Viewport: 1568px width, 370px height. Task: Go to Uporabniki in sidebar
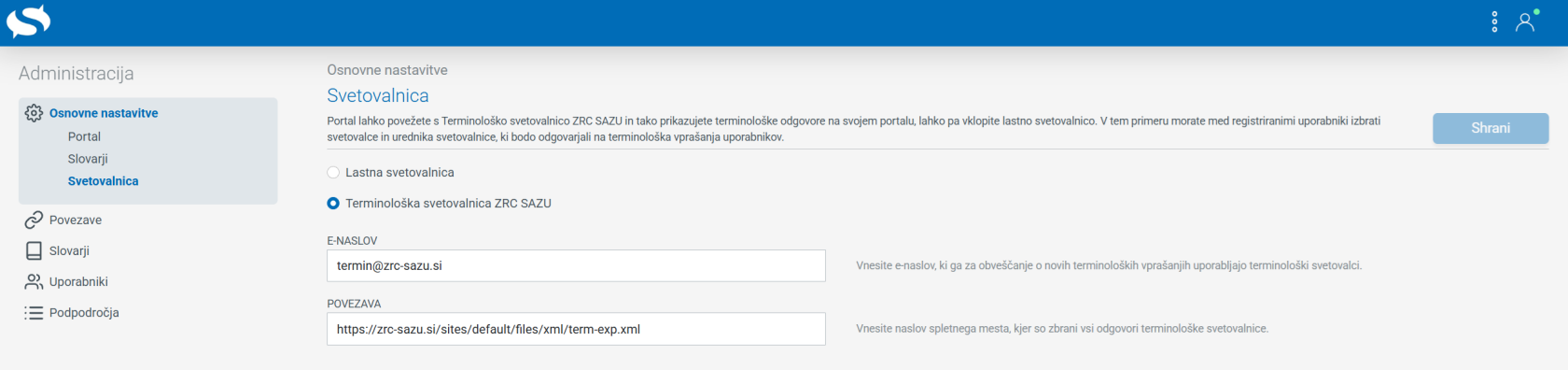78,281
